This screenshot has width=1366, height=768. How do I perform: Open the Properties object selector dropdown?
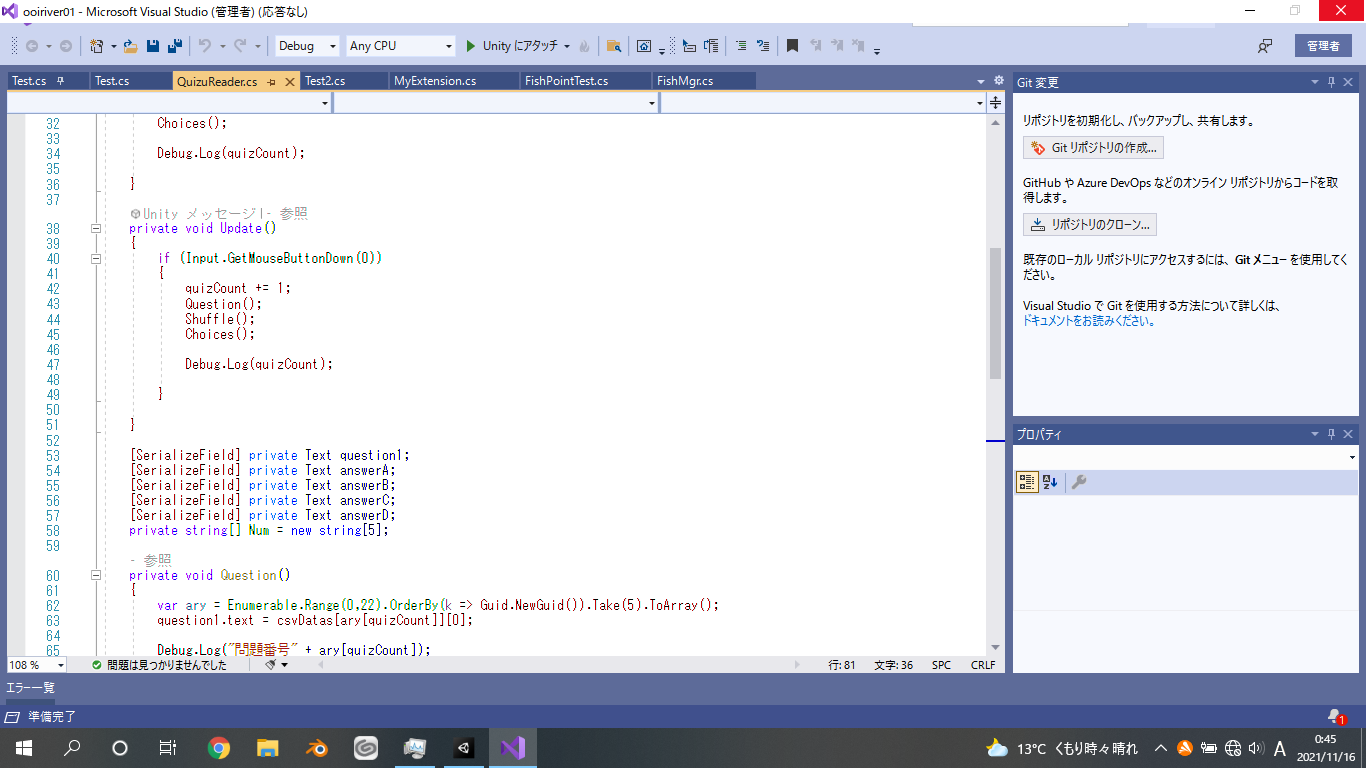click(1352, 457)
